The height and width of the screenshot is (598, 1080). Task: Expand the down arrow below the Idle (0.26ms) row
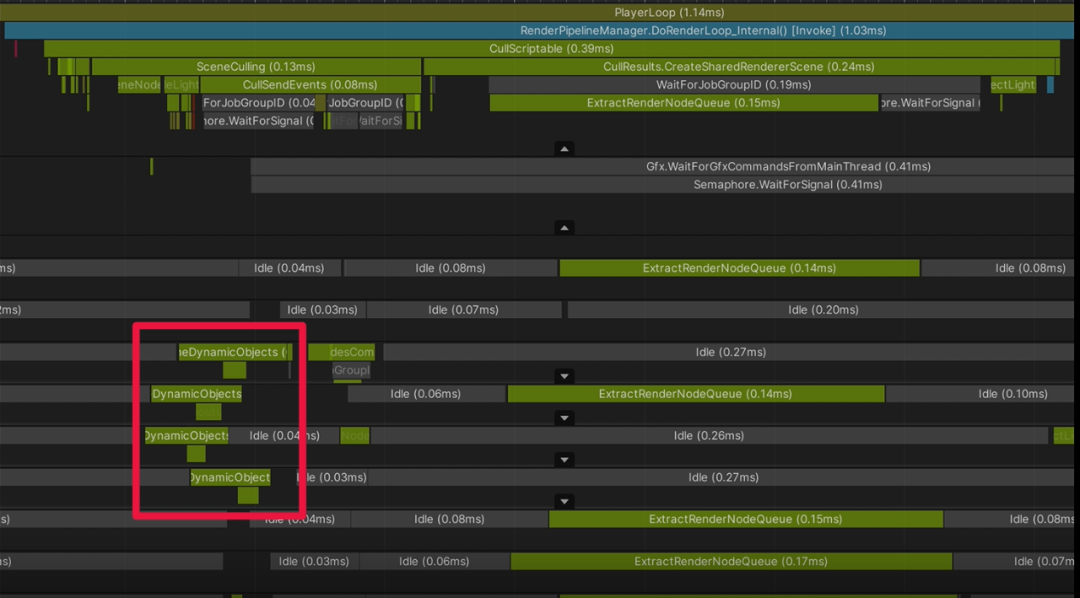(x=564, y=460)
